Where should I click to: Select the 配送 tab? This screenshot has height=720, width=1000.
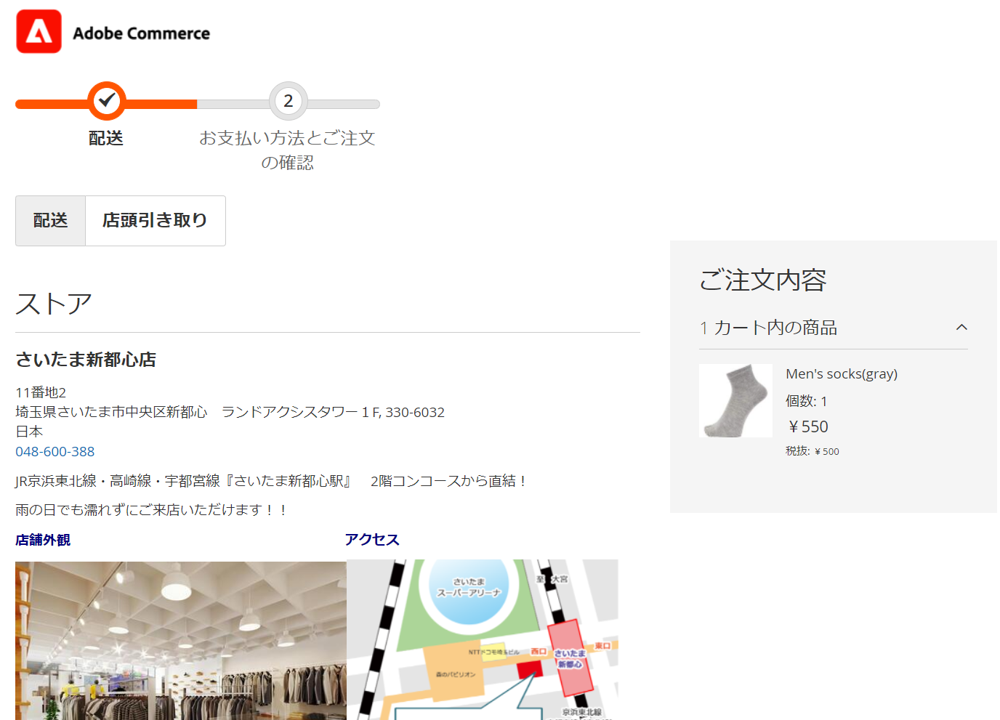51,220
